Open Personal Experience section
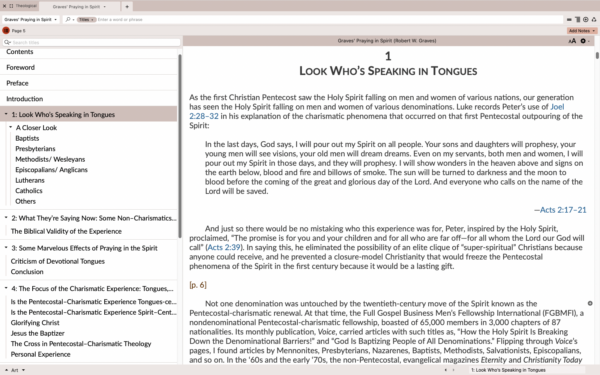Image resolution: width=600 pixels, height=375 pixels. click(x=41, y=354)
